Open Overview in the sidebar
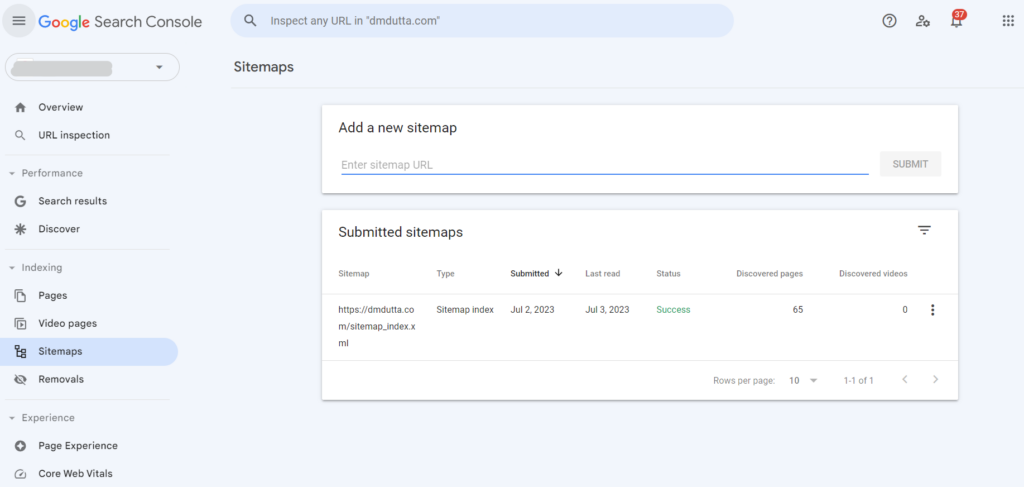This screenshot has height=487, width=1024. pos(60,107)
